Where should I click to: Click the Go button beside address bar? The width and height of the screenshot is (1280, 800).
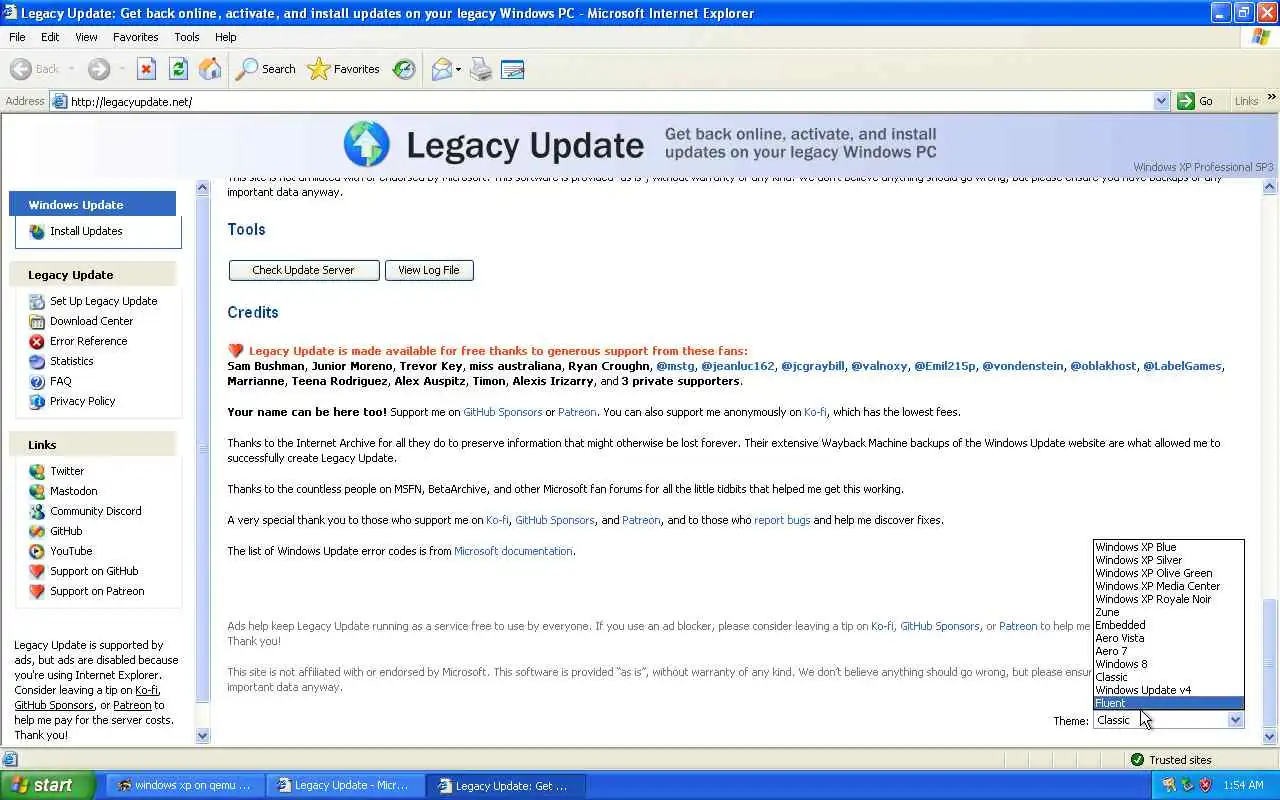click(1196, 101)
